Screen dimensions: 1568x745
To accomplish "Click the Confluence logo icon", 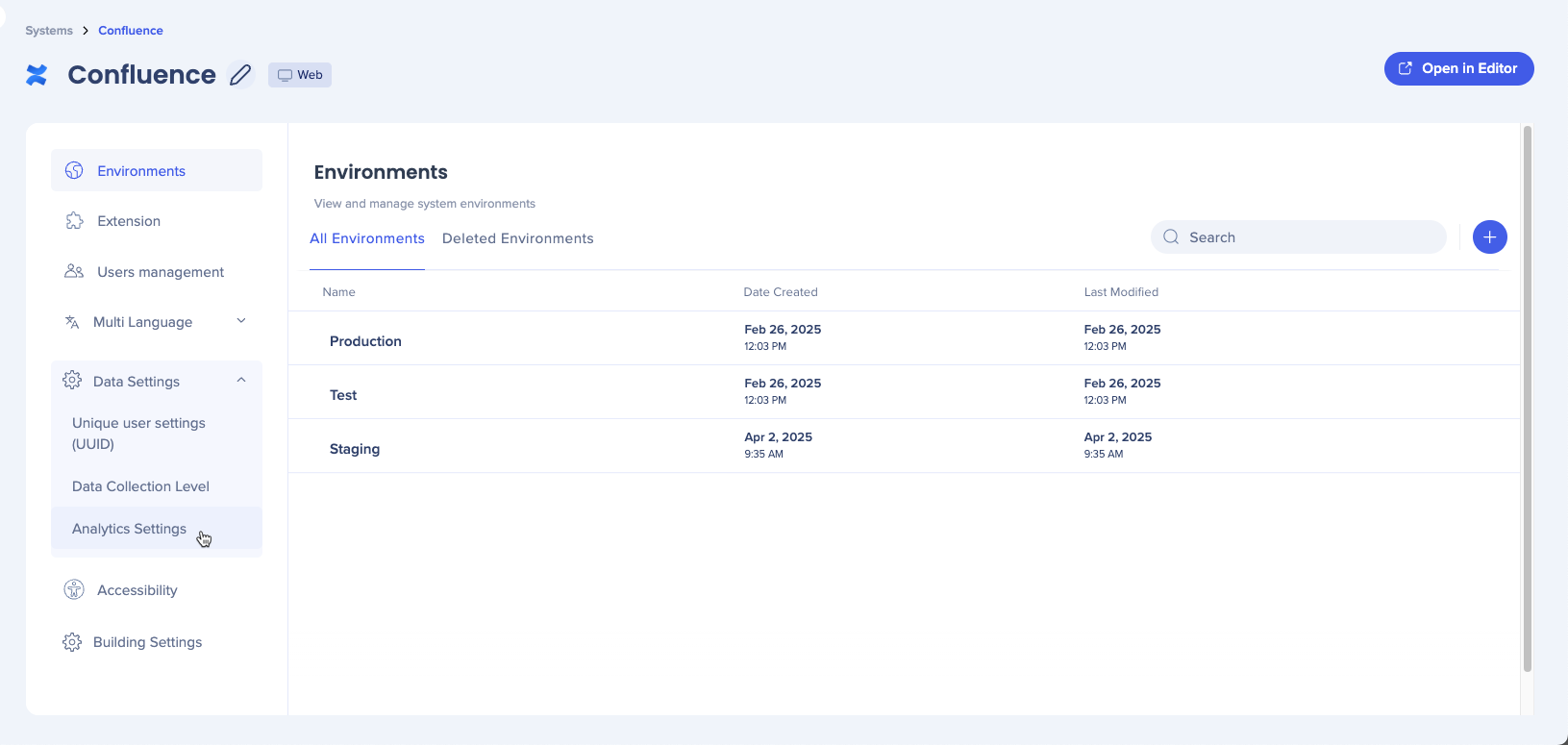I will click(x=37, y=75).
